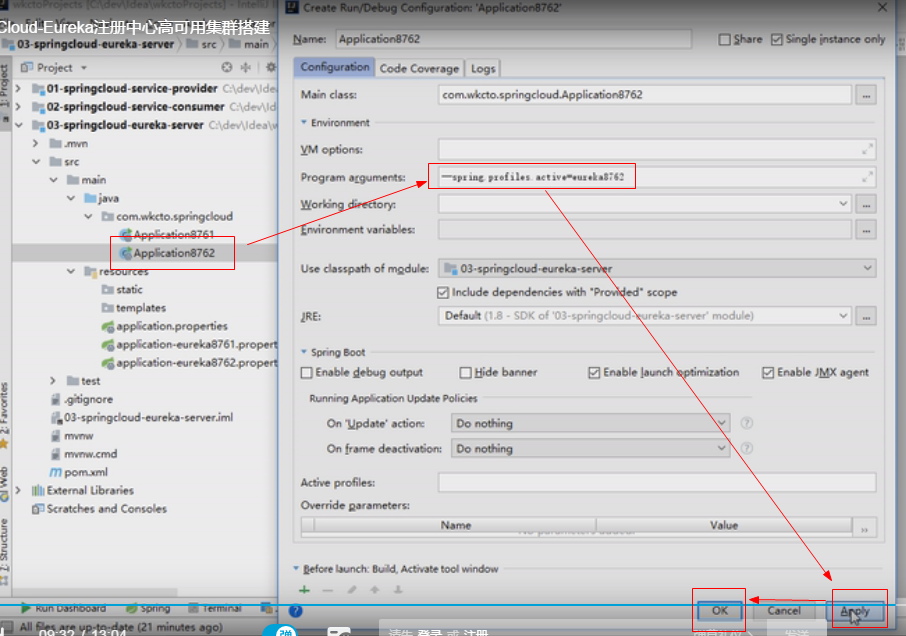Toggle Enable launch optimization checkbox

pyautogui.click(x=593, y=373)
